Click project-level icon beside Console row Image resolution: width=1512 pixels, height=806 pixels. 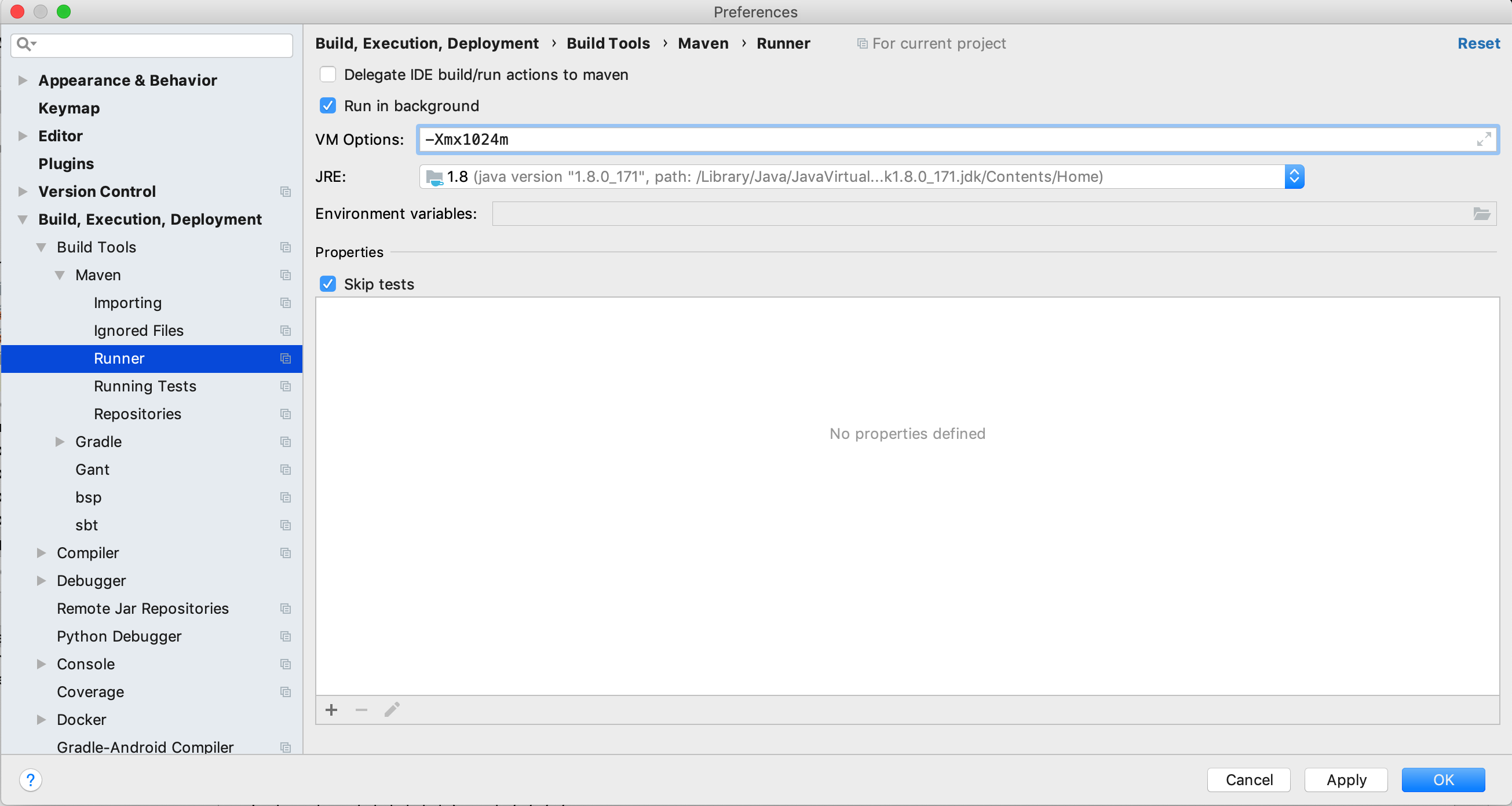pos(286,664)
